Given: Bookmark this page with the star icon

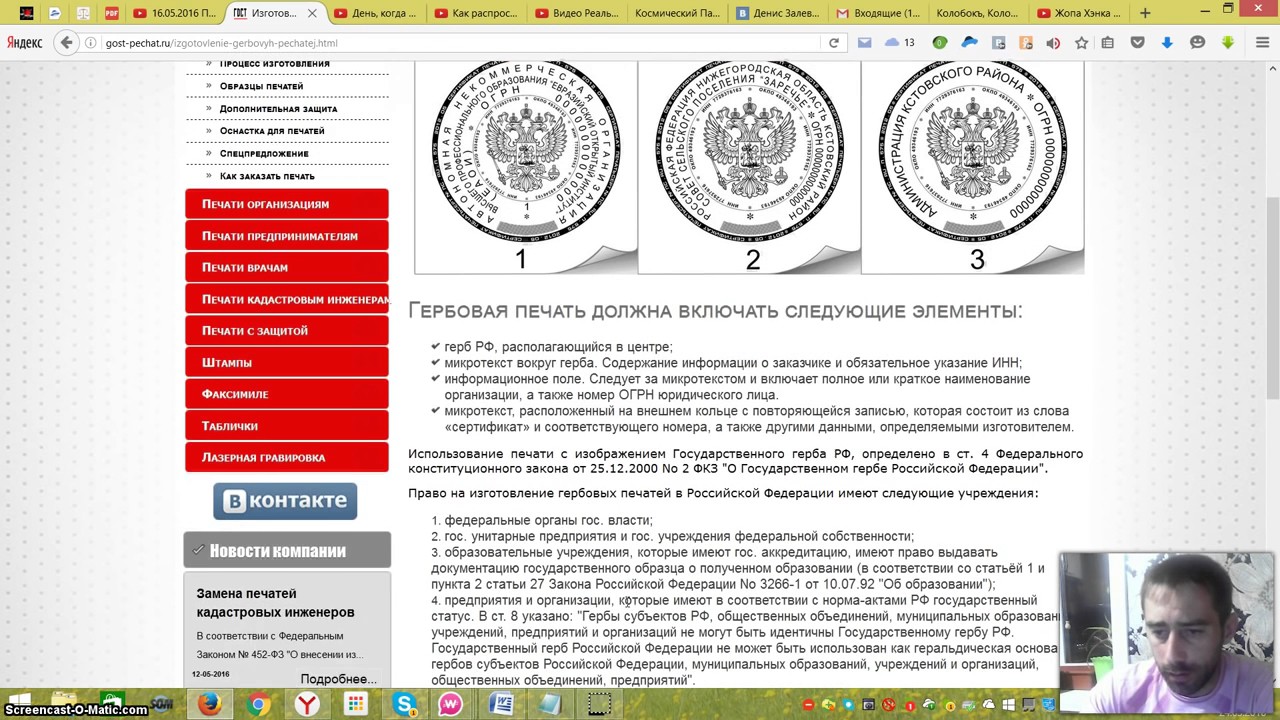Looking at the screenshot, I should (1081, 43).
